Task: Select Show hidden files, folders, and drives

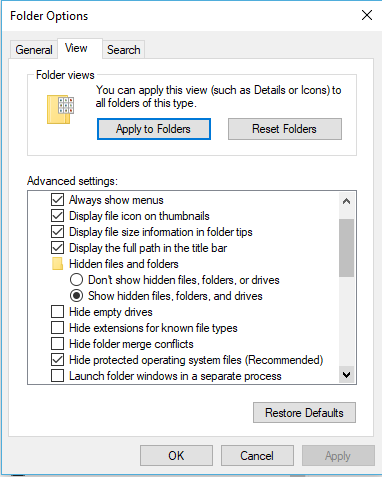Action: coord(76,296)
